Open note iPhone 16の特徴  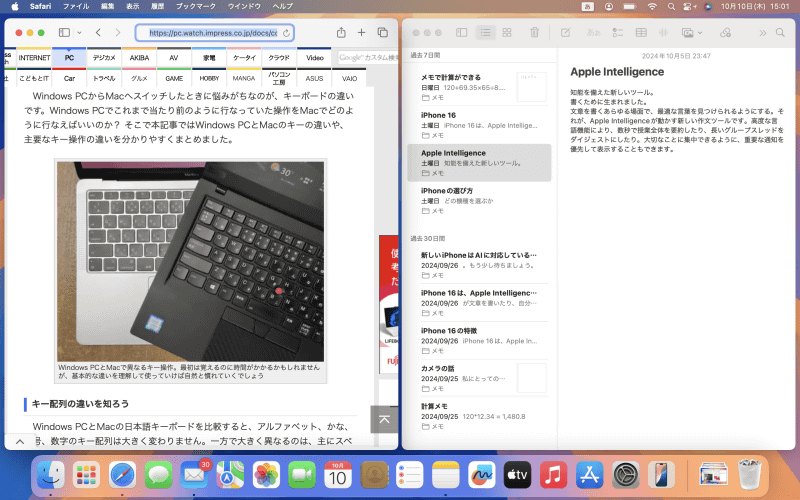(479, 340)
